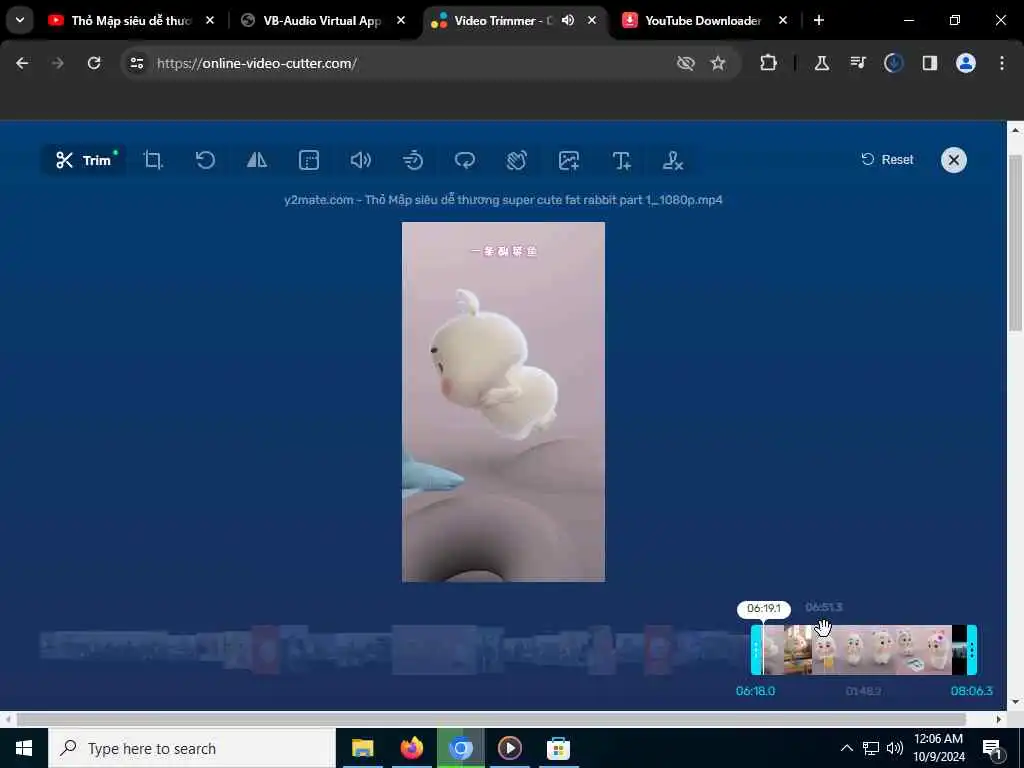The image size is (1024, 768).
Task: Open the Chrome profile avatar
Action: click(966, 63)
